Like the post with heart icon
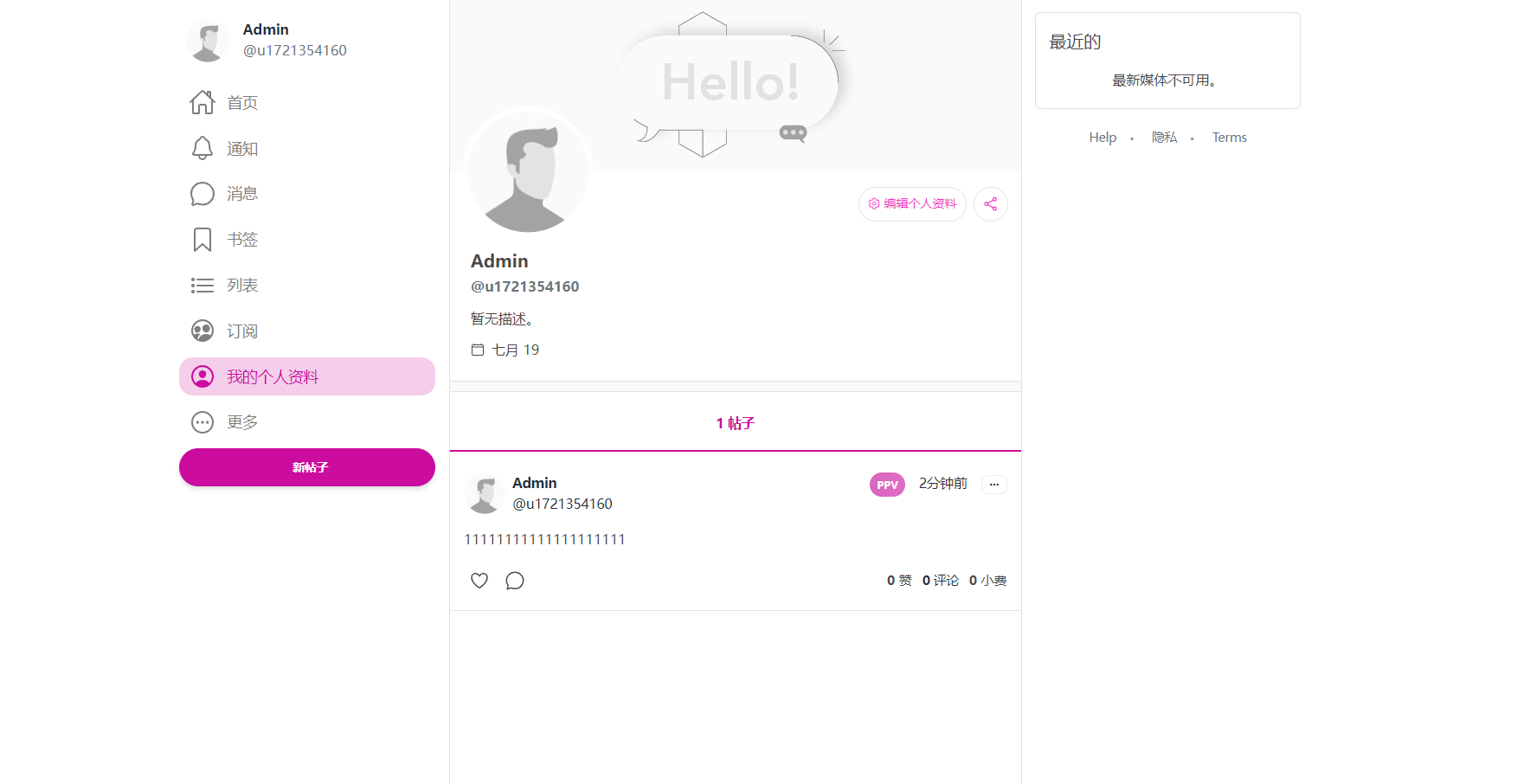 click(x=479, y=581)
